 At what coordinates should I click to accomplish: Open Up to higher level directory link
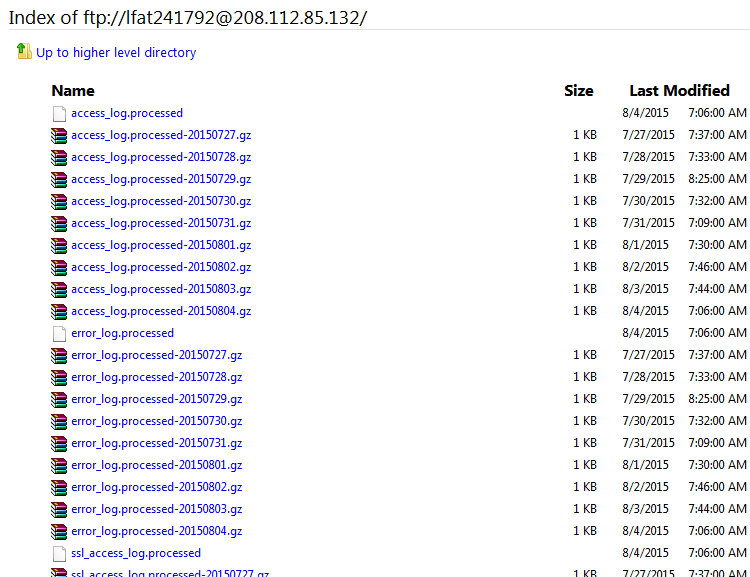tap(116, 52)
